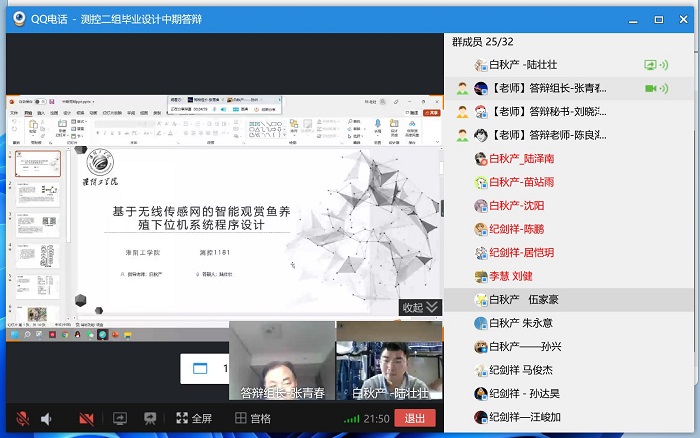The width and height of the screenshot is (700, 438).
Task: Switch to grid view with 宫格
Action: pyautogui.click(x=252, y=419)
